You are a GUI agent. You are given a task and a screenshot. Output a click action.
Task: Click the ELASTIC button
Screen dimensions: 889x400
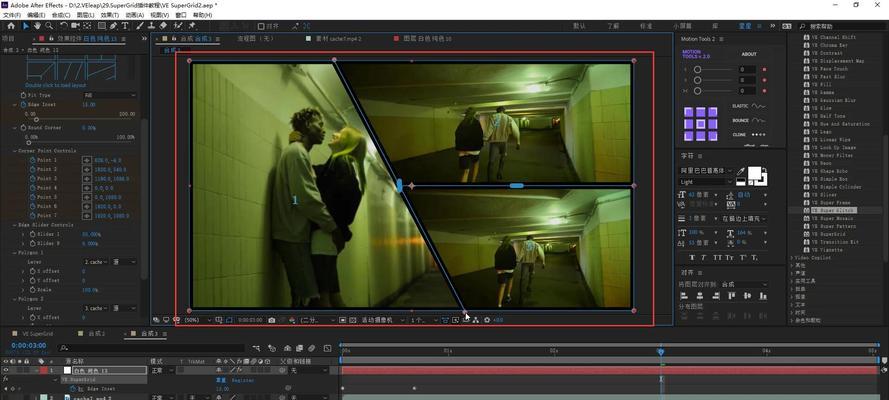(x=749, y=106)
